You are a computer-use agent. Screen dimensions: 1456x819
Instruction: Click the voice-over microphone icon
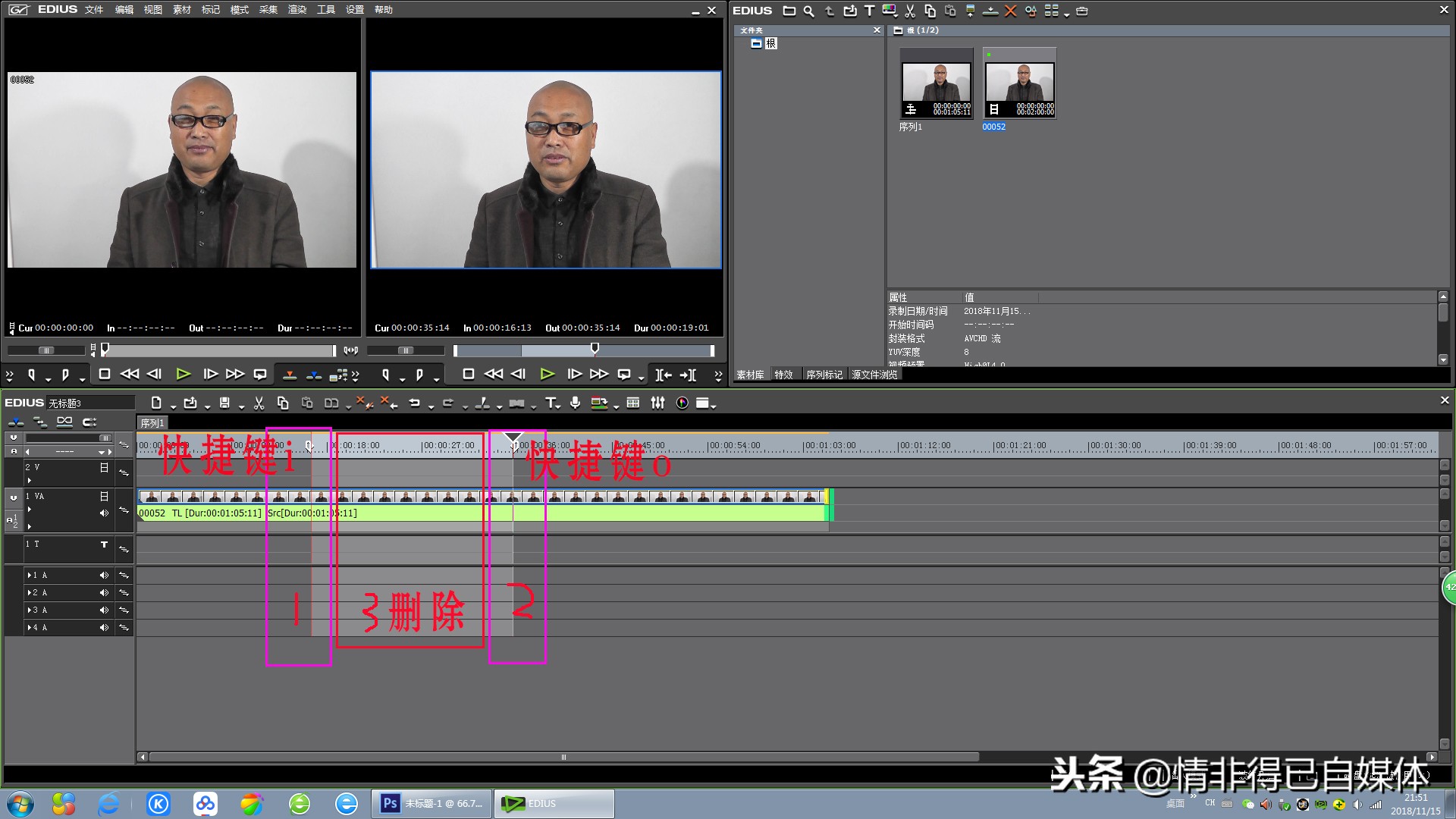(576, 403)
